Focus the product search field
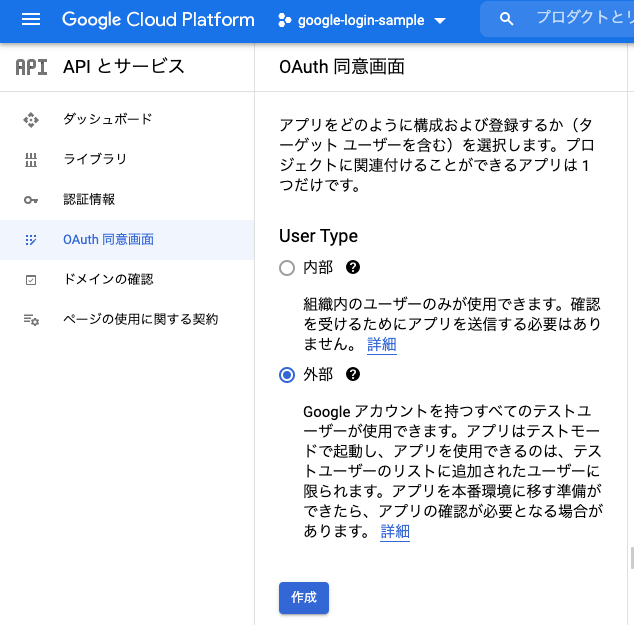The width and height of the screenshot is (634, 625). click(557, 19)
